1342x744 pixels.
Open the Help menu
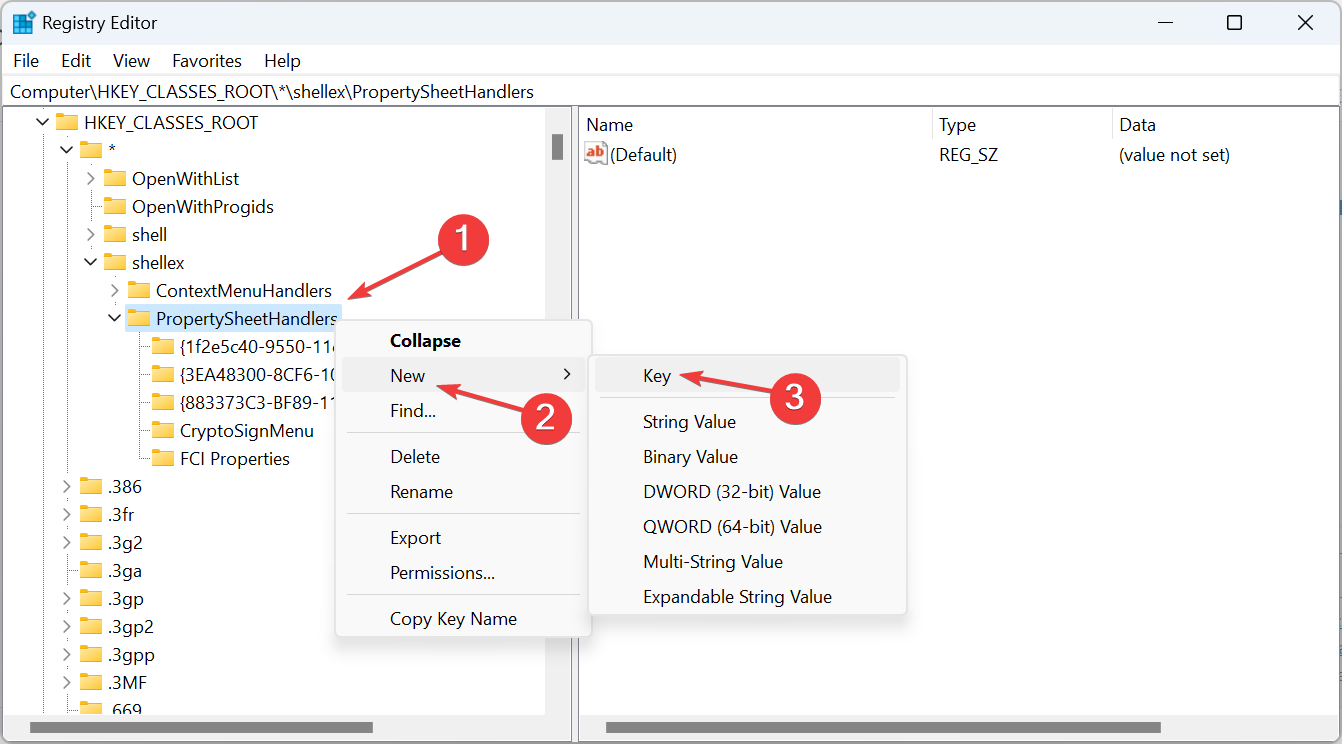point(282,61)
